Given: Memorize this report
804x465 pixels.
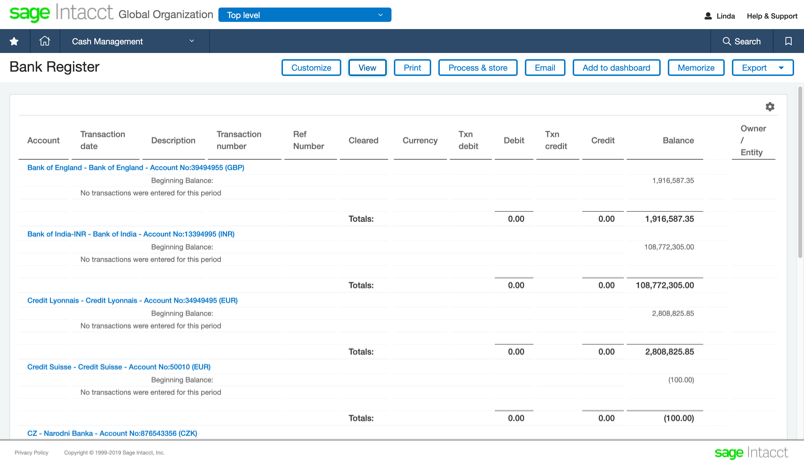Looking at the screenshot, I should [696, 68].
